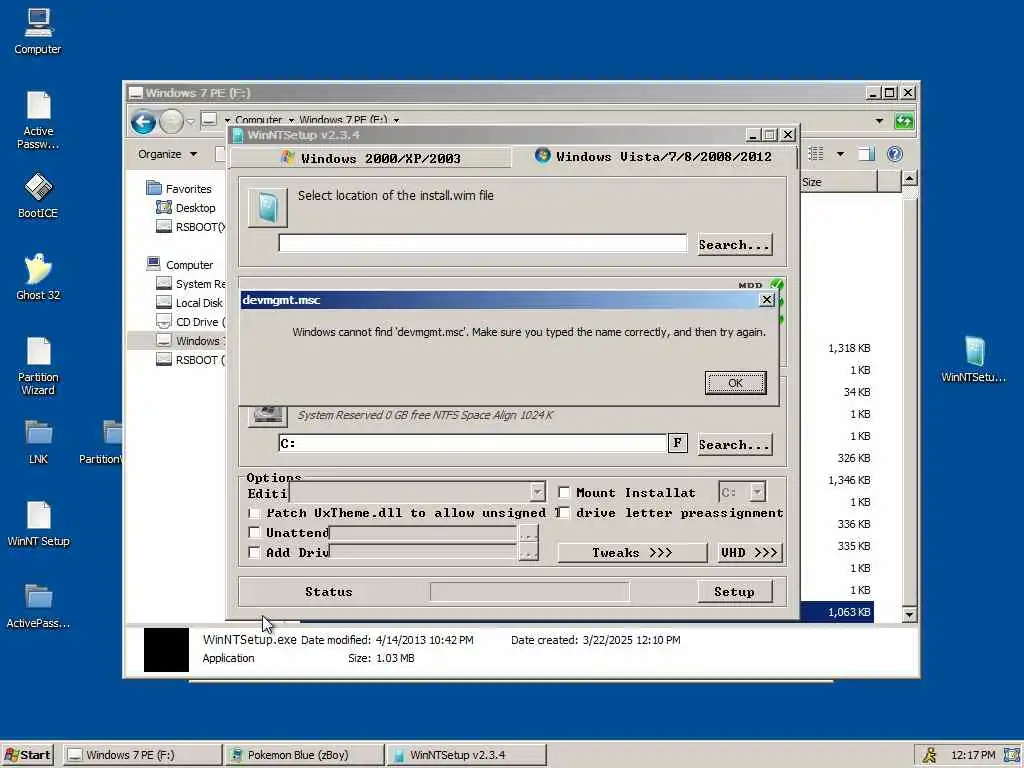Browse for drivers folder with ... button
Viewport: 1024px width, 768px height.
click(x=528, y=552)
